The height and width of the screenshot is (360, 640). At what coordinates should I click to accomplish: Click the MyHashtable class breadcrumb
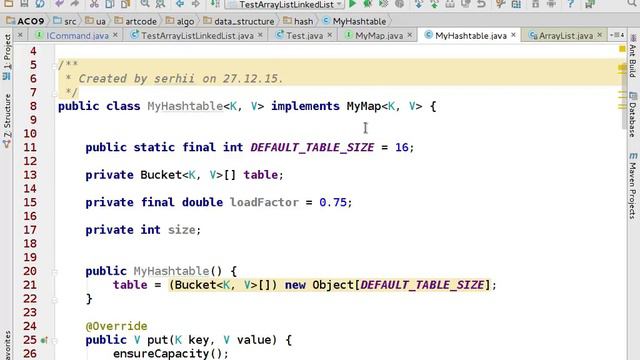[x=354, y=21]
